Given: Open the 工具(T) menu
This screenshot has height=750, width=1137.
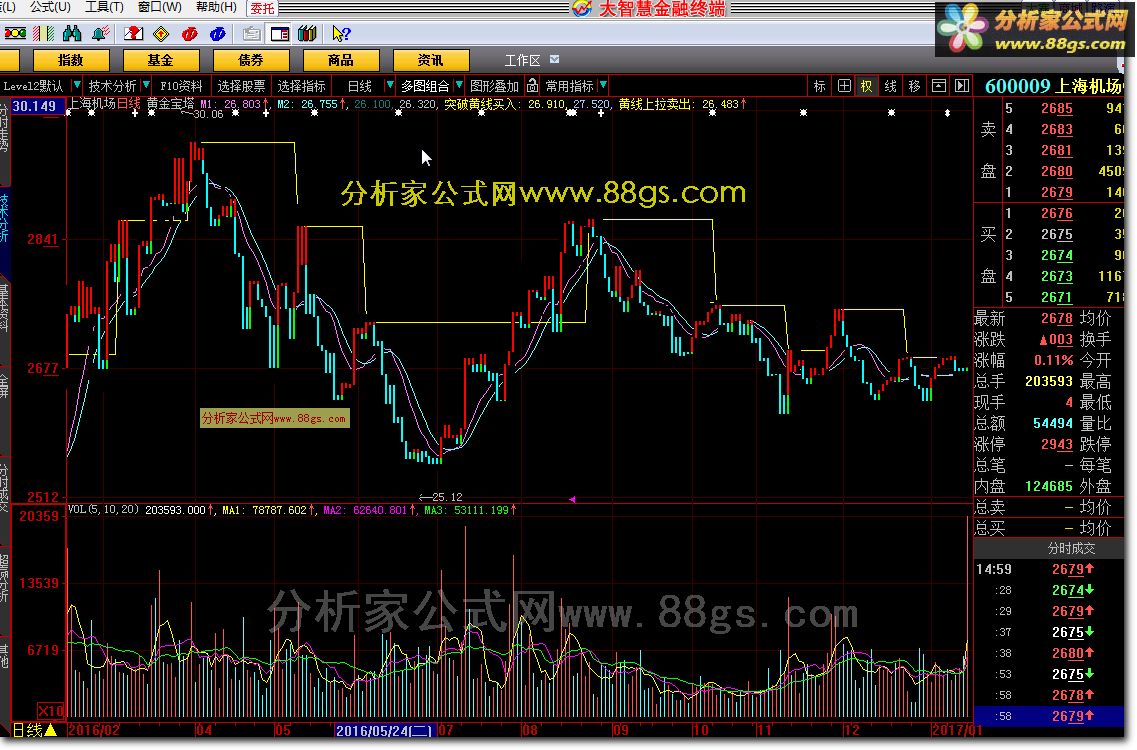Looking at the screenshot, I should tap(104, 7).
